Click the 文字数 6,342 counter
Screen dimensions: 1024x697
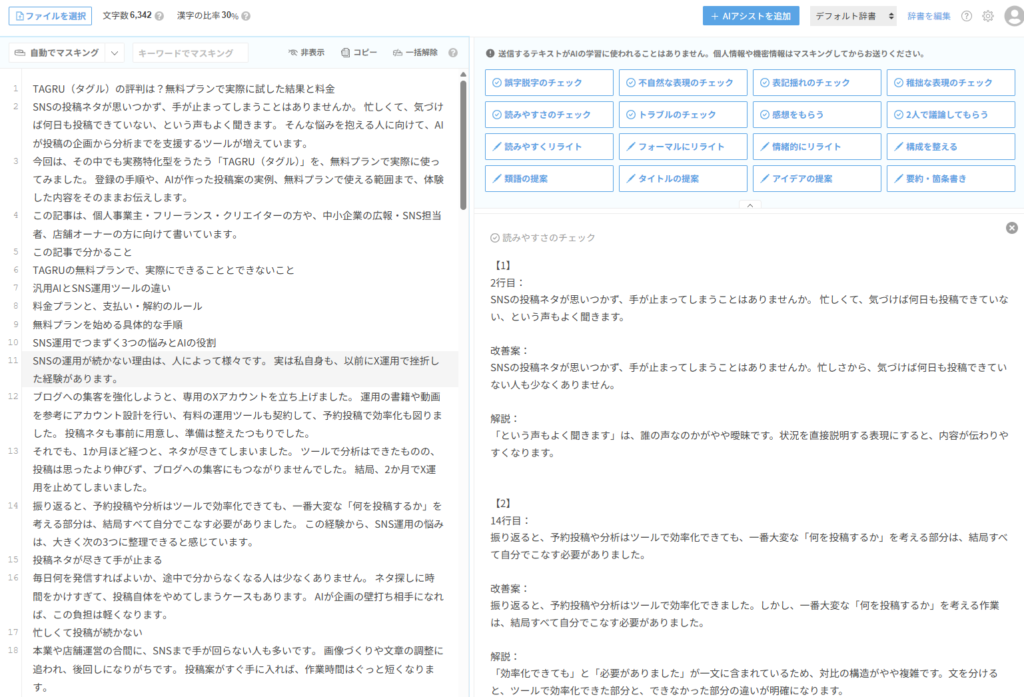point(127,16)
